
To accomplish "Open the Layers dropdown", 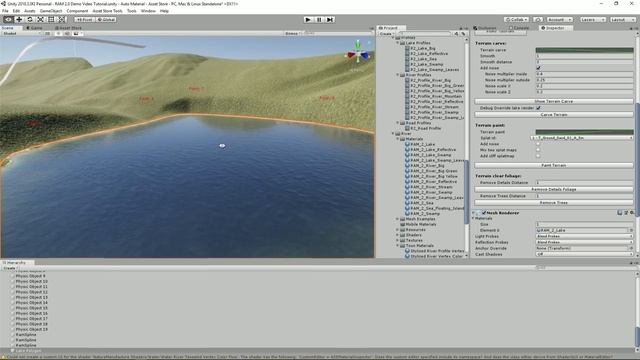I will [x=593, y=19].
